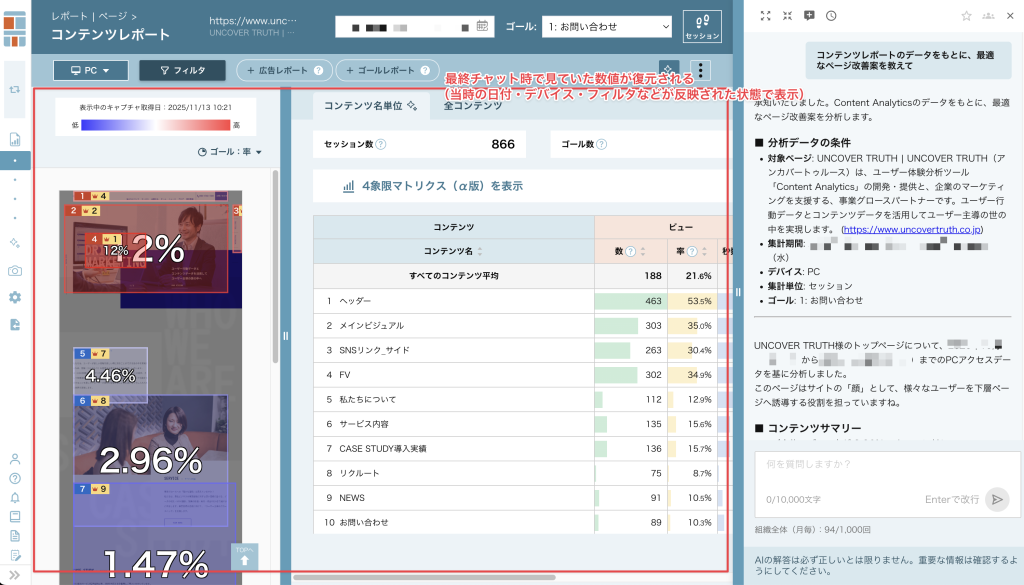Screen dimensions: 1024x585
Task: Favorite this chat with the star icon
Action: tap(966, 16)
